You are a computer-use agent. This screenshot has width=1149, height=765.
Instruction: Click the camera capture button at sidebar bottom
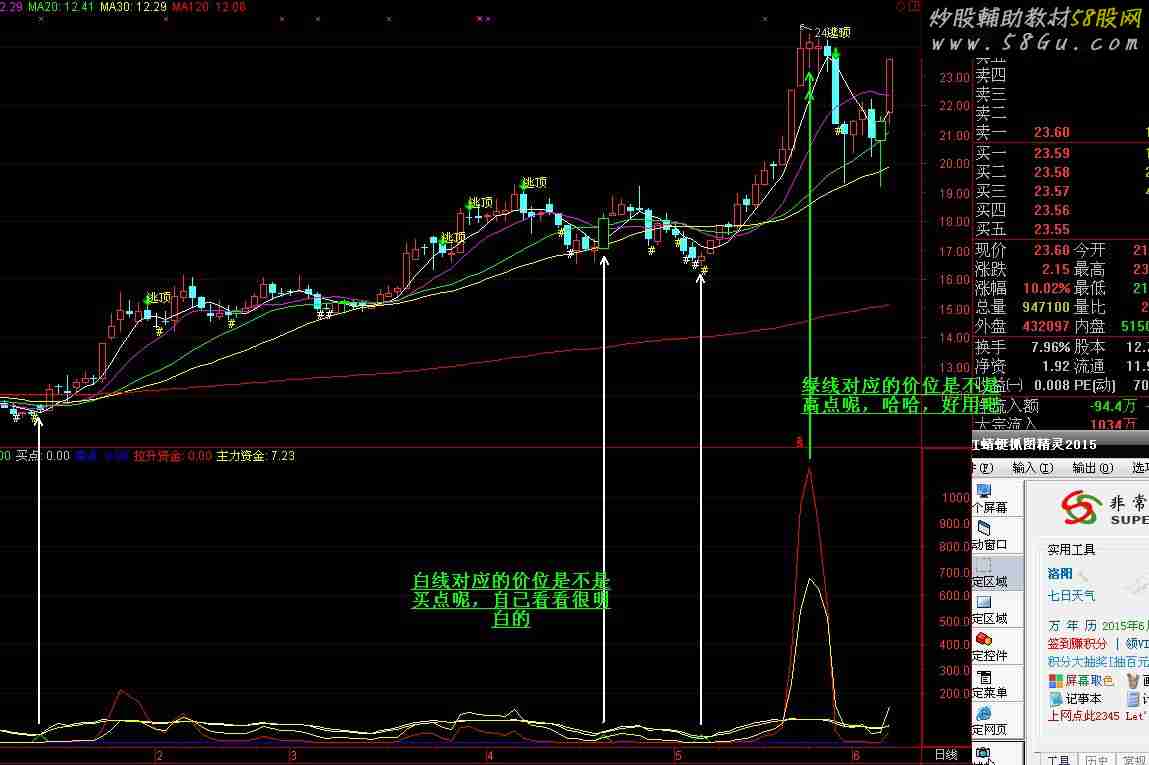pyautogui.click(x=983, y=753)
